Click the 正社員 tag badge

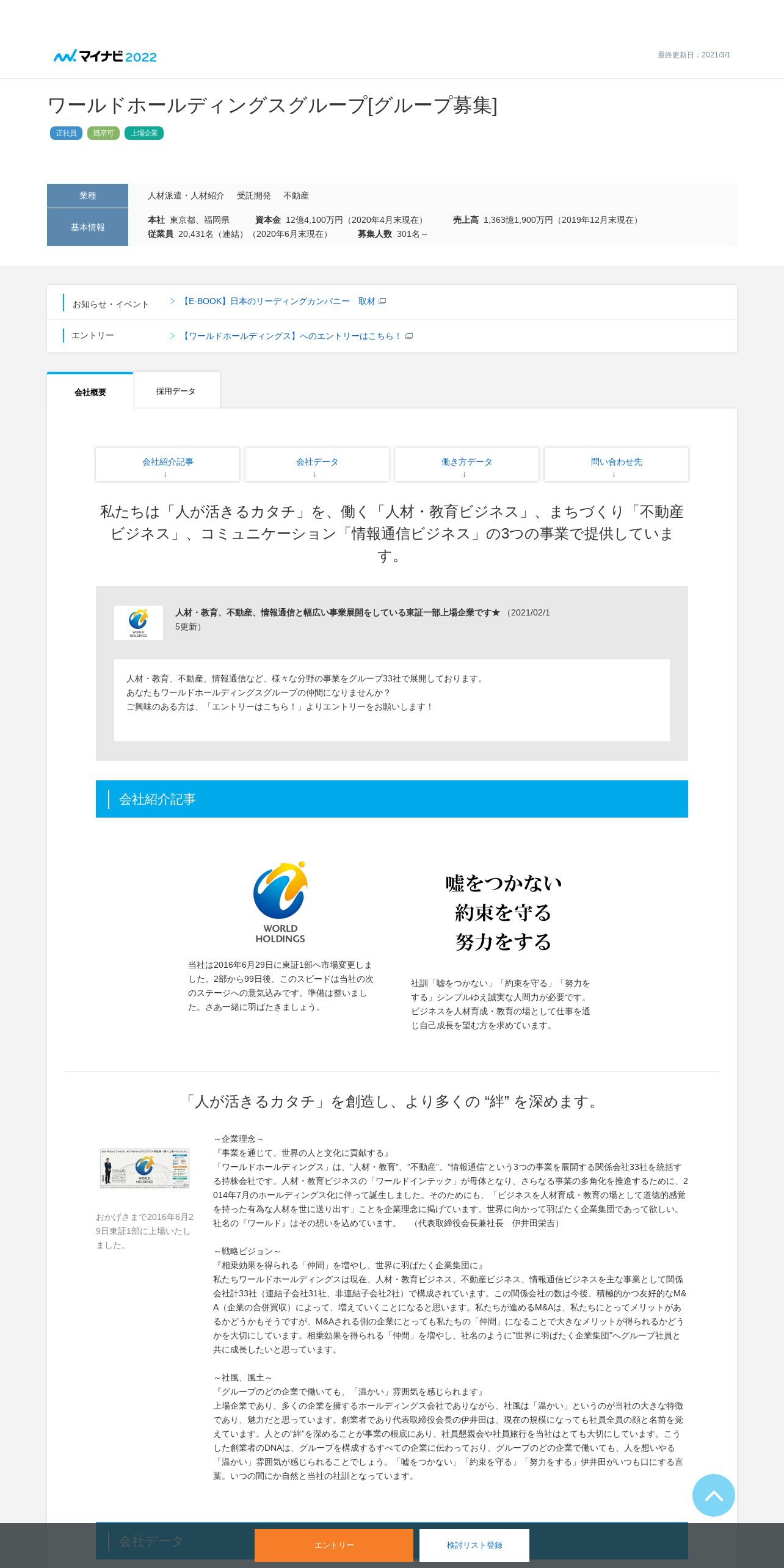[x=66, y=133]
